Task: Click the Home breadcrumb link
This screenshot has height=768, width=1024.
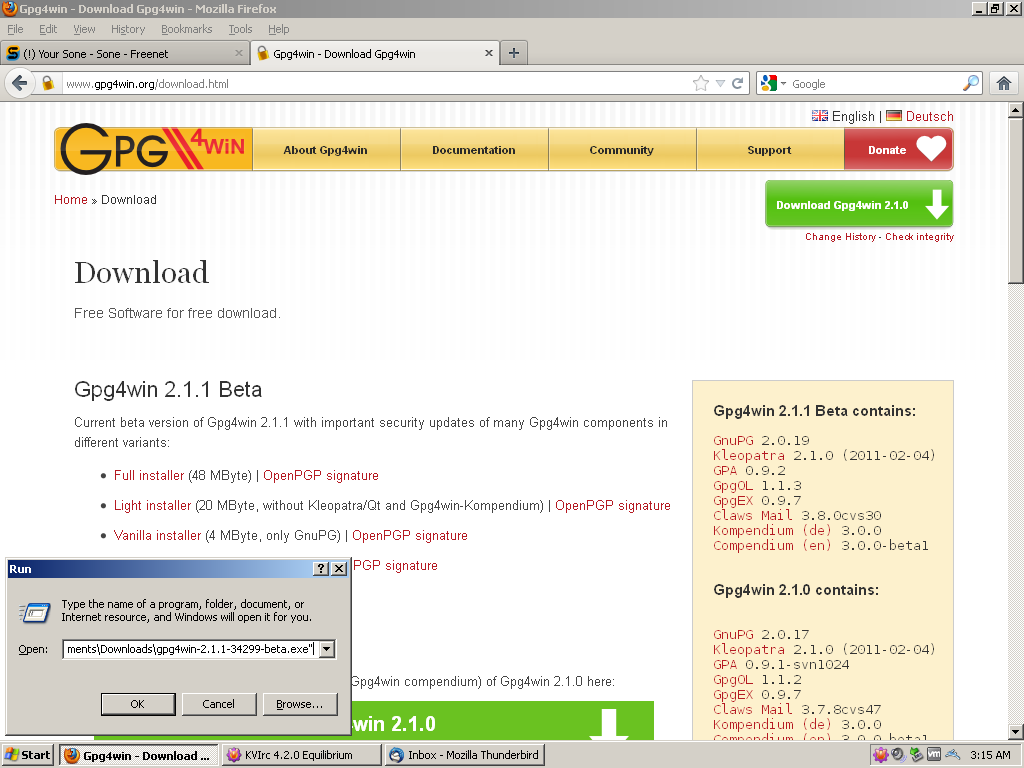Action: pyautogui.click(x=71, y=200)
